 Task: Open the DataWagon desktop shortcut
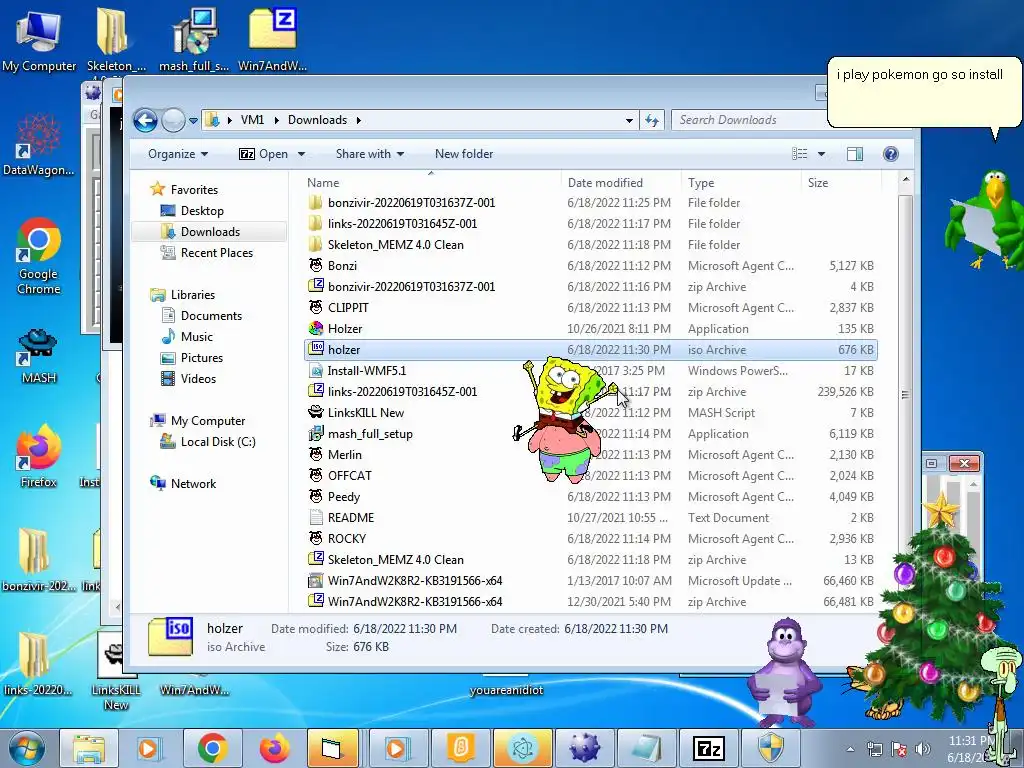click(39, 144)
